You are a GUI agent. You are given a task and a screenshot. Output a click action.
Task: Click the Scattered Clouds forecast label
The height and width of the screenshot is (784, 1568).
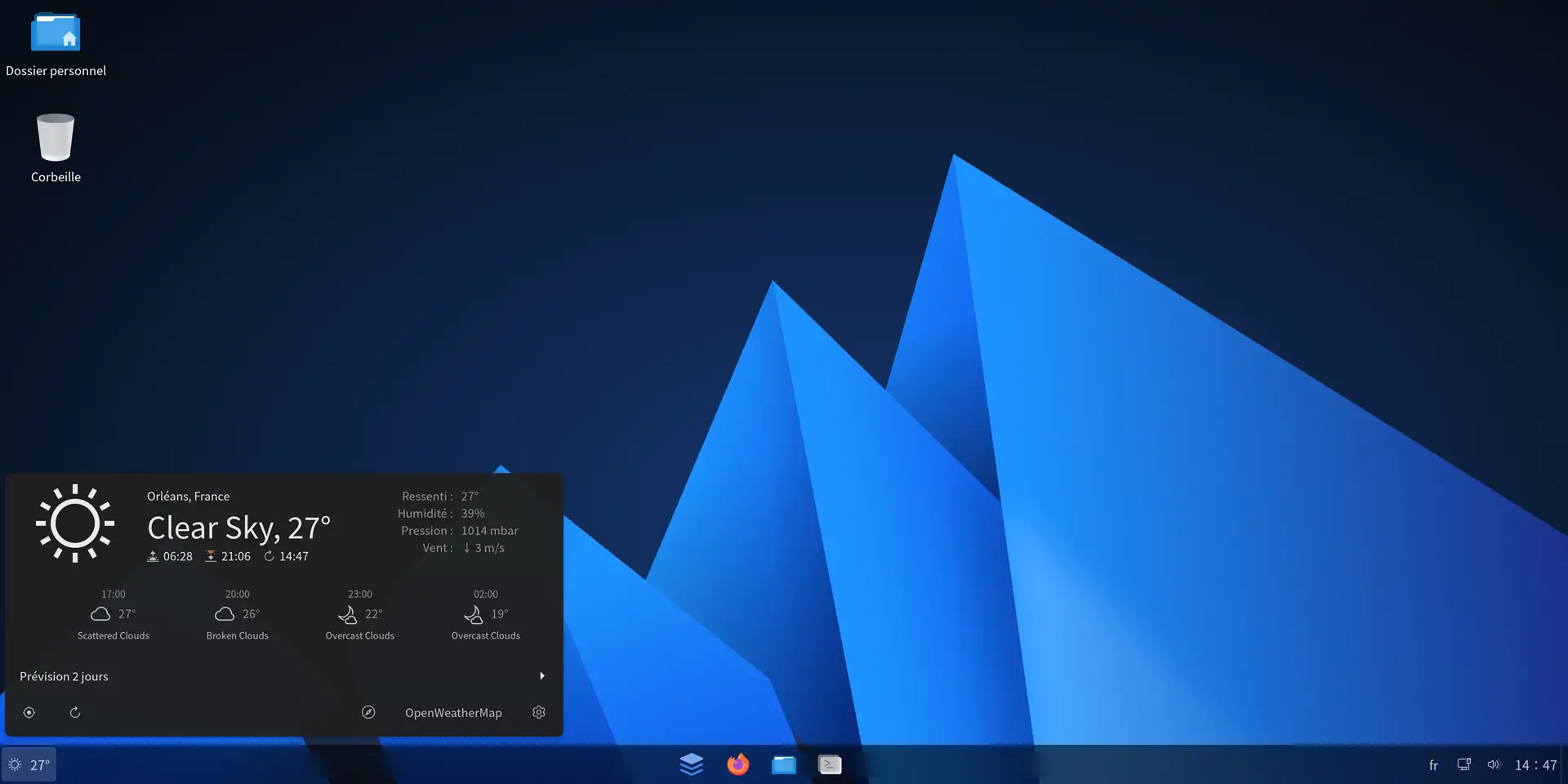click(114, 635)
